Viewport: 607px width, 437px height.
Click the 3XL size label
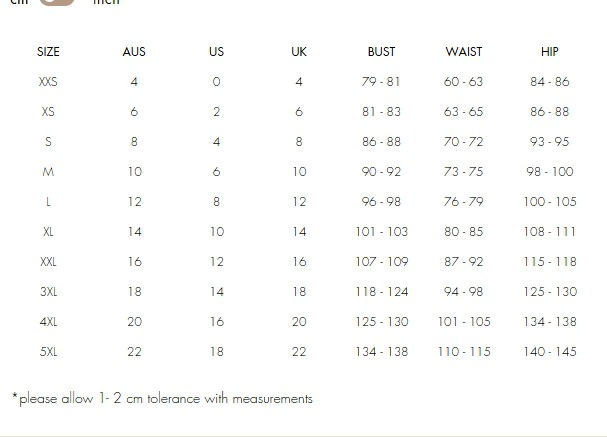tap(48, 291)
